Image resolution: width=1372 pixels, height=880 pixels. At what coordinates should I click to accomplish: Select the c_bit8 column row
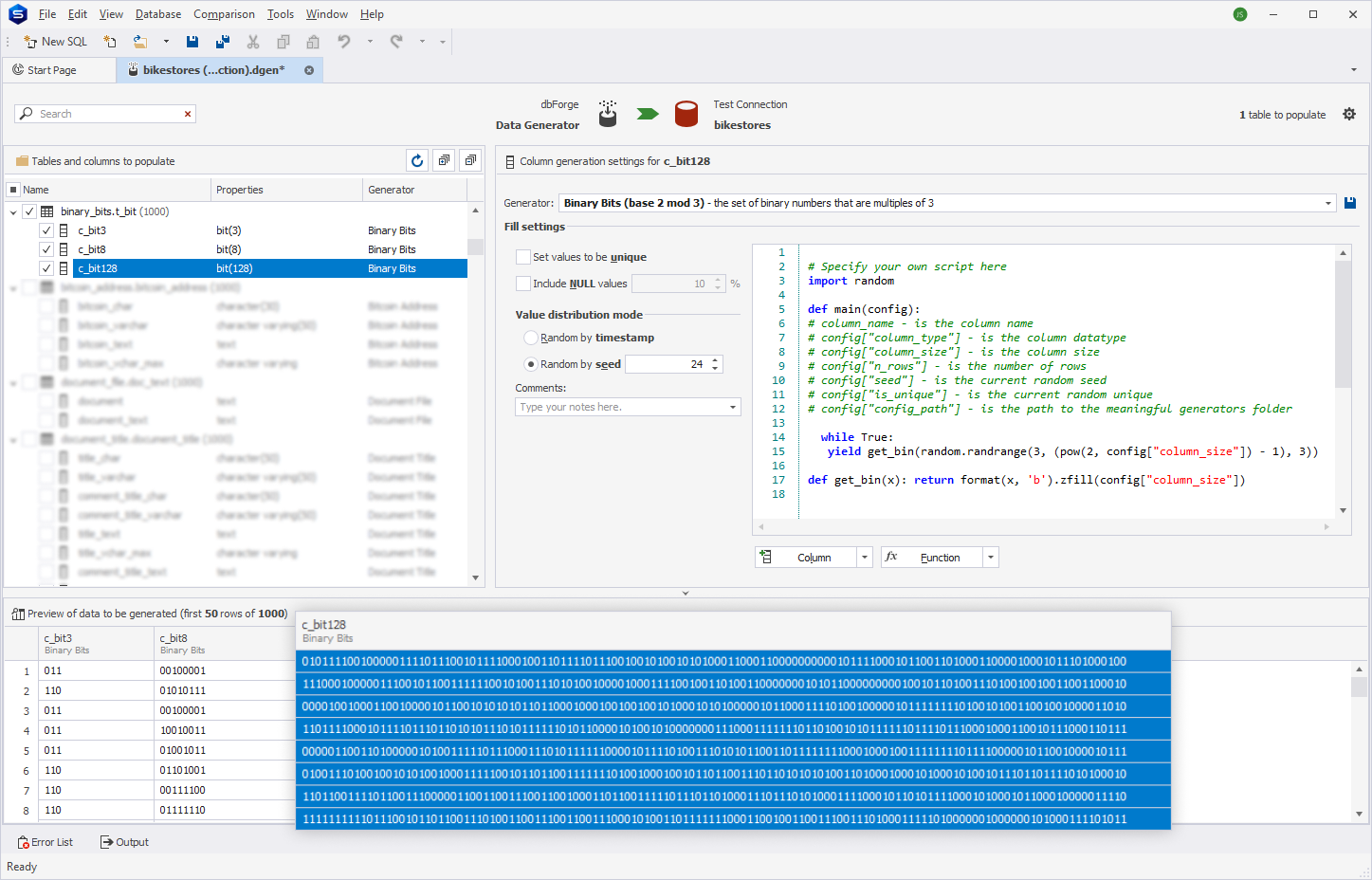[270, 249]
